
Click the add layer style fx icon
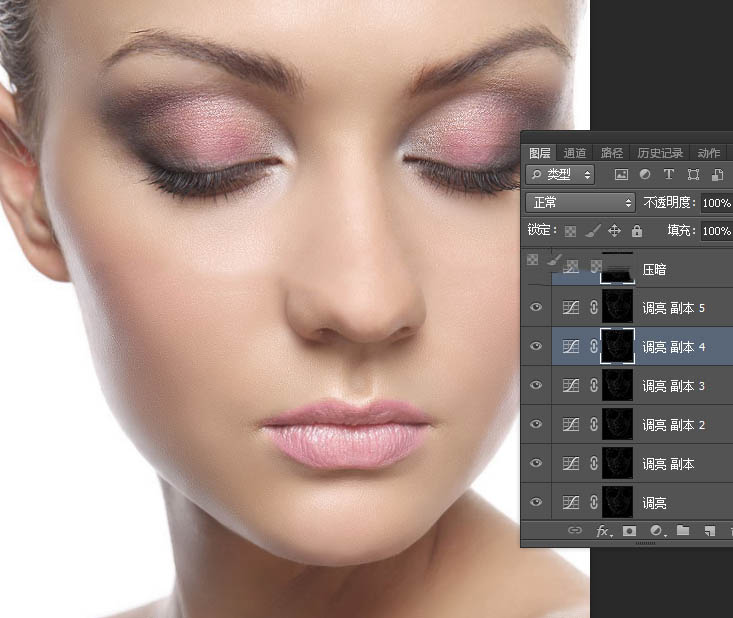pos(603,530)
